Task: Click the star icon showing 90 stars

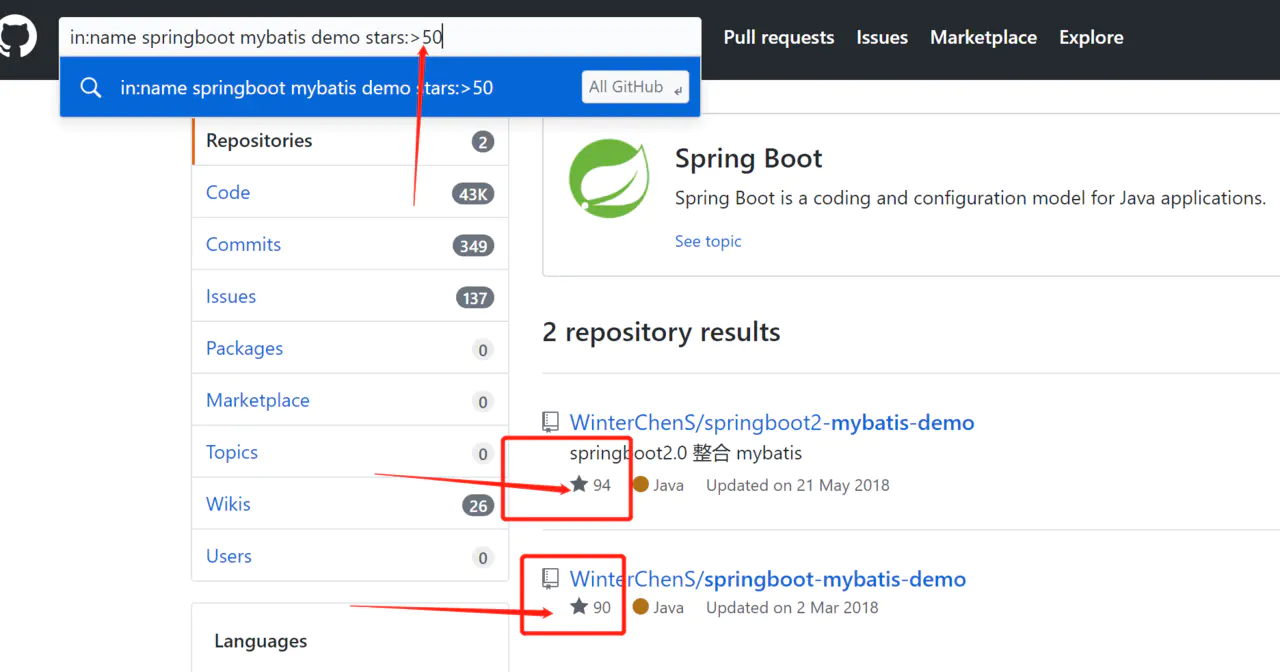Action: pyautogui.click(x=579, y=607)
